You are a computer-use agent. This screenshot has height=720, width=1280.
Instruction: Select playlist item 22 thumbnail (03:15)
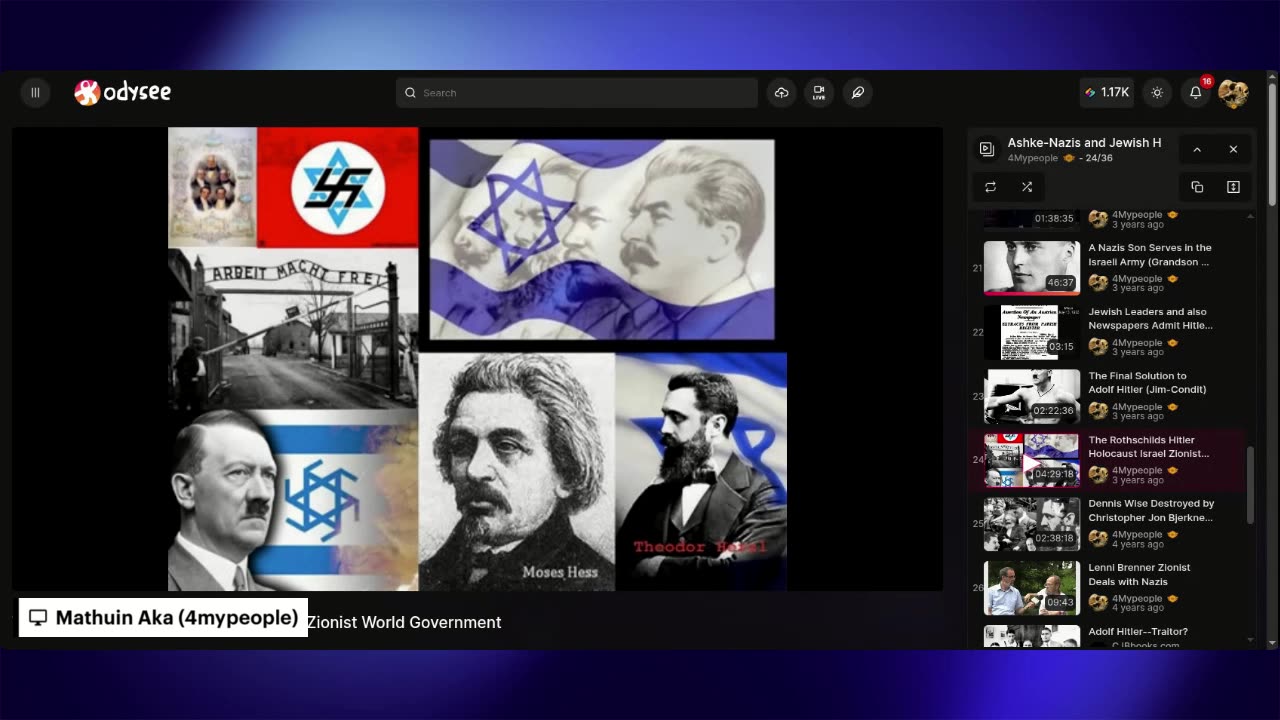(1032, 331)
